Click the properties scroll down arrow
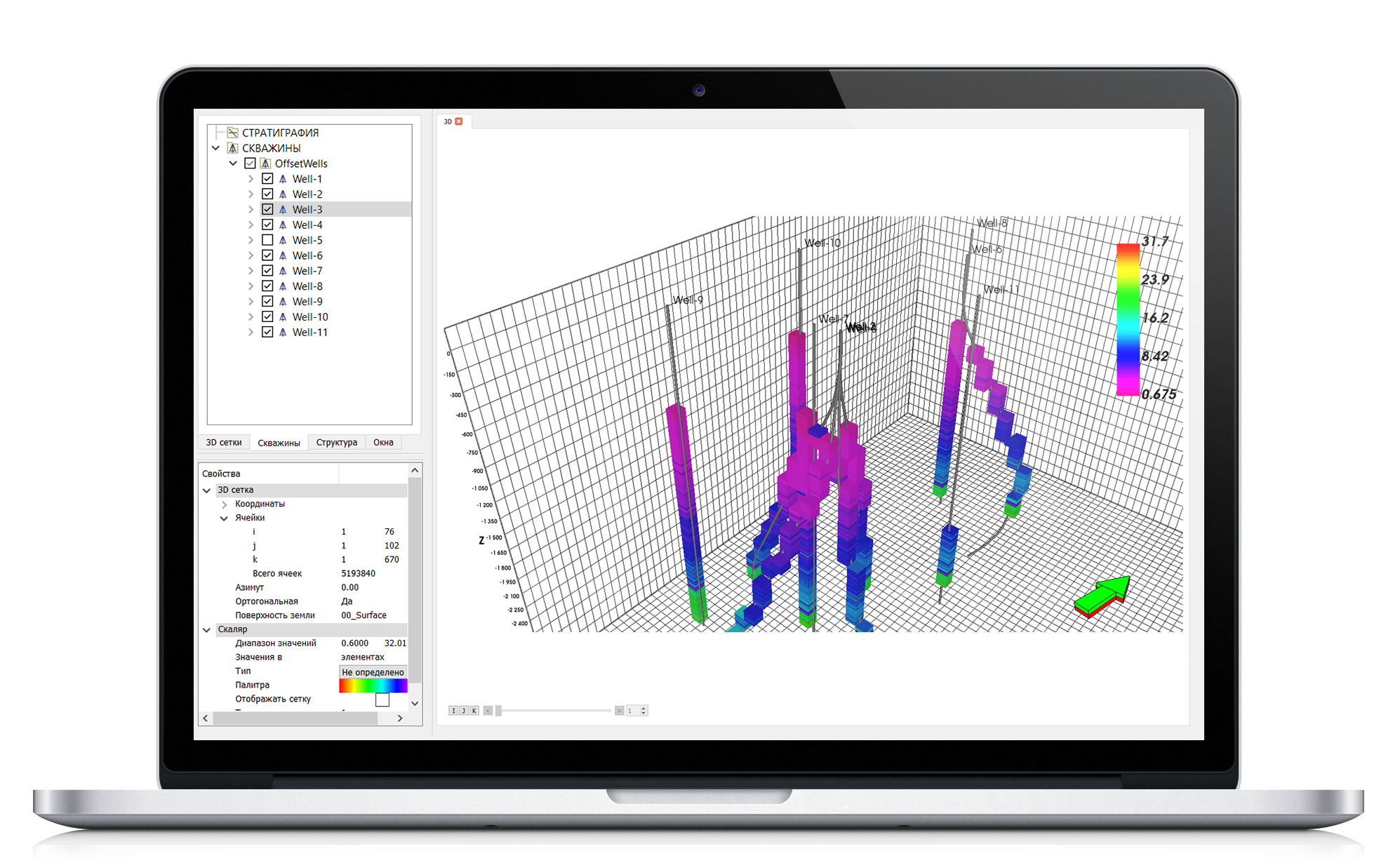The width and height of the screenshot is (1400, 863). pyautogui.click(x=415, y=703)
